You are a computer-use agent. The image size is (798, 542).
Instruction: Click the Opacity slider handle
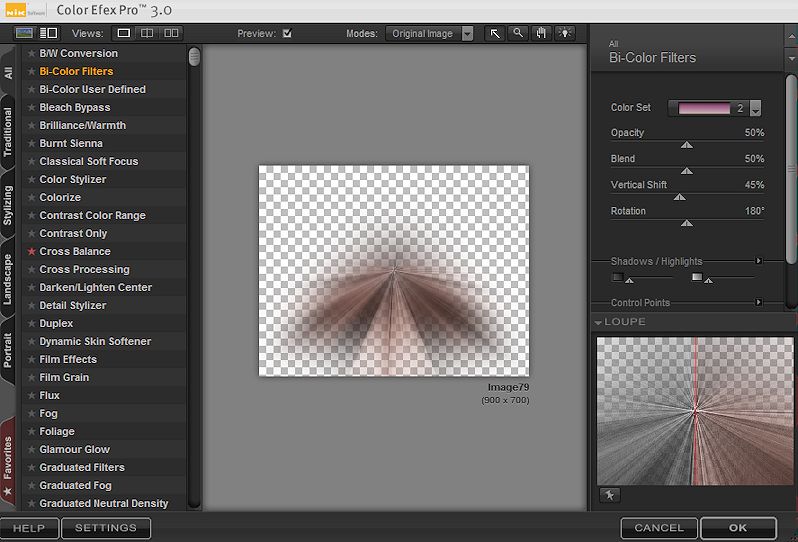(686, 145)
